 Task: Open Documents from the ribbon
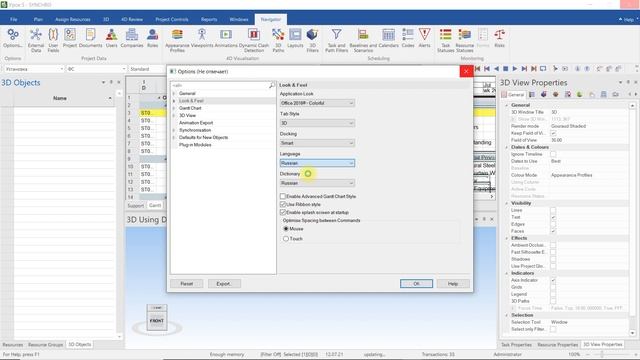click(91, 38)
